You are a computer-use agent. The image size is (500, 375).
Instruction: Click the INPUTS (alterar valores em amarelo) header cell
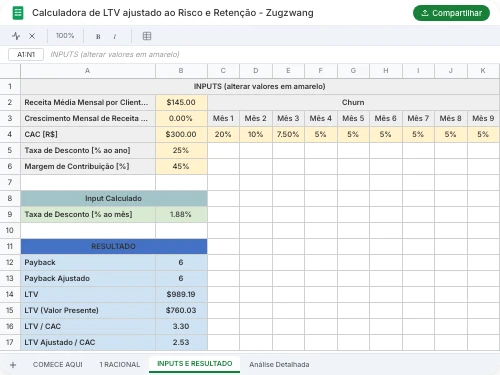(260, 86)
